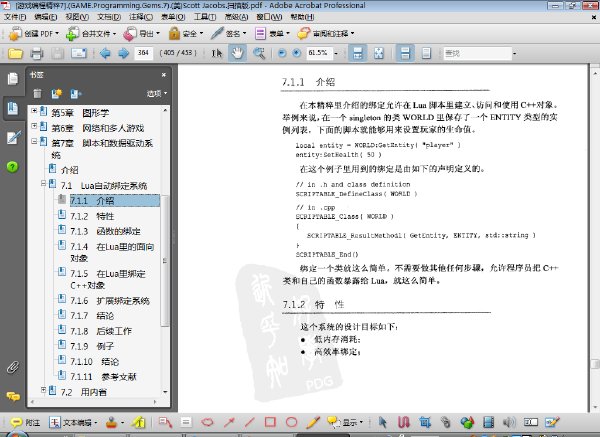Select bookmark 7.1.6 扩展绑定系统
Screen dimensions: 600x437
(109, 301)
